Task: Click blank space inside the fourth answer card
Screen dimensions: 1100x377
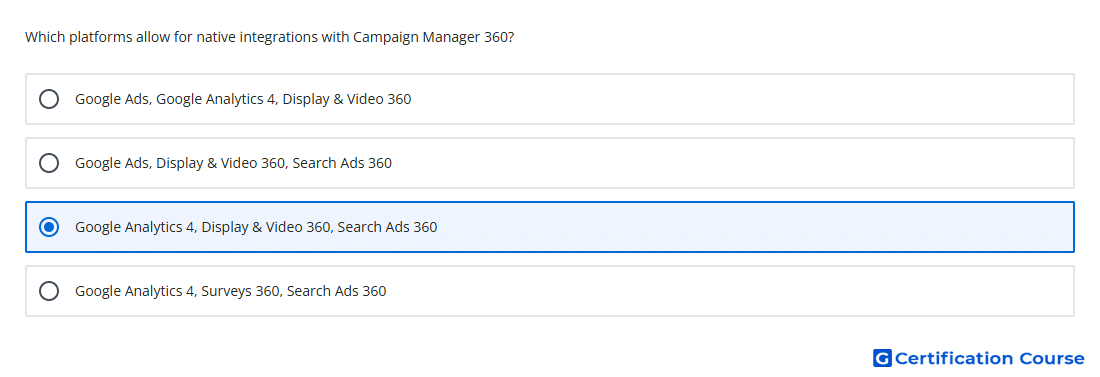Action: point(730,291)
